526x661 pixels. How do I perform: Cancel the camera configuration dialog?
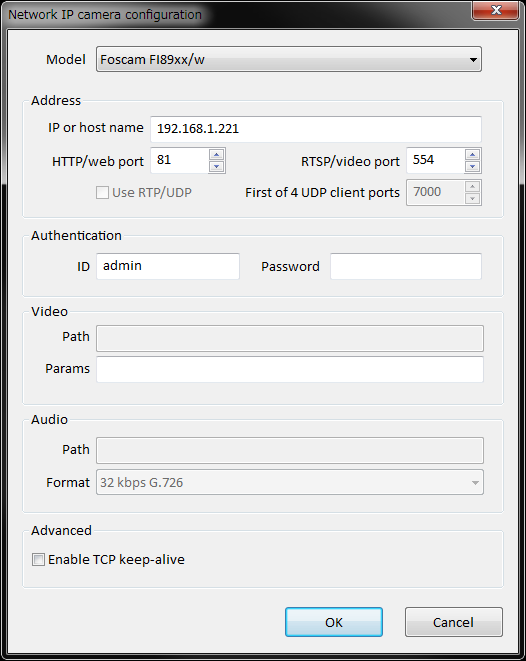point(454,622)
